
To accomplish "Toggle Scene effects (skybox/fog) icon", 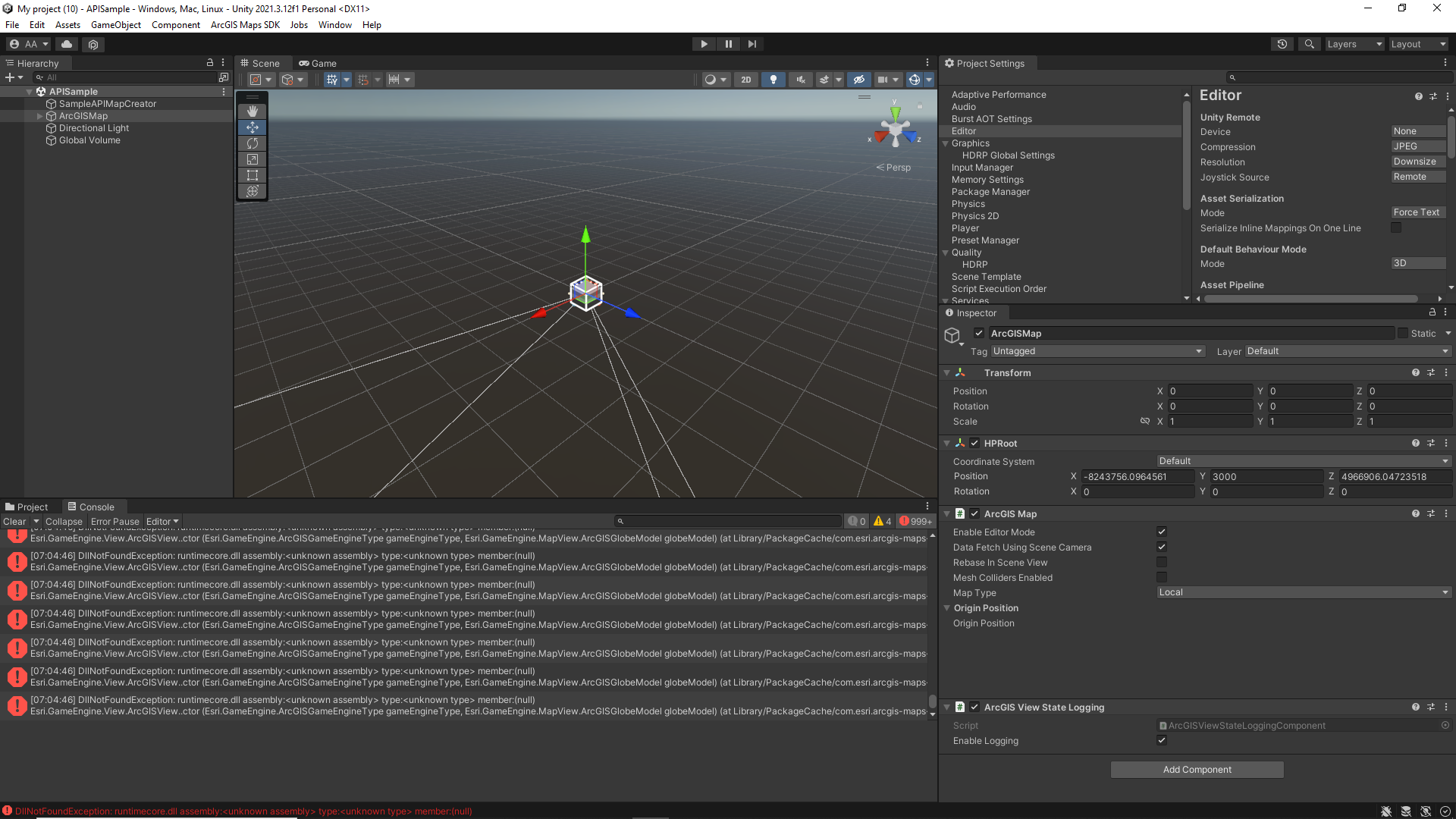I will pos(824,80).
